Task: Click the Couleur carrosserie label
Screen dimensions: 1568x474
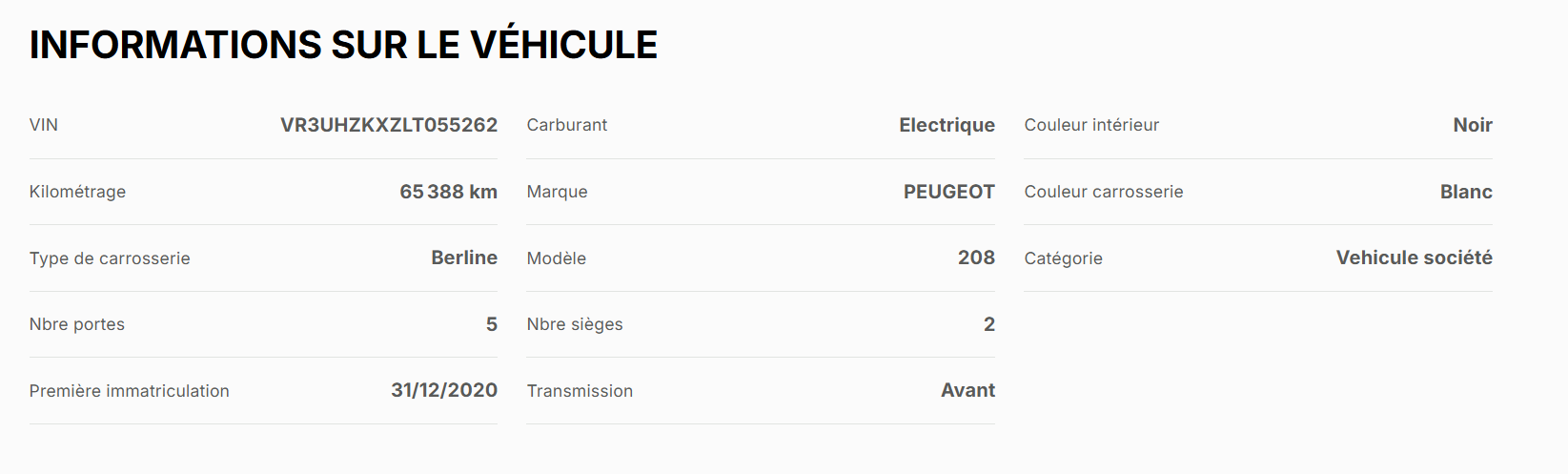Action: 1104,192
